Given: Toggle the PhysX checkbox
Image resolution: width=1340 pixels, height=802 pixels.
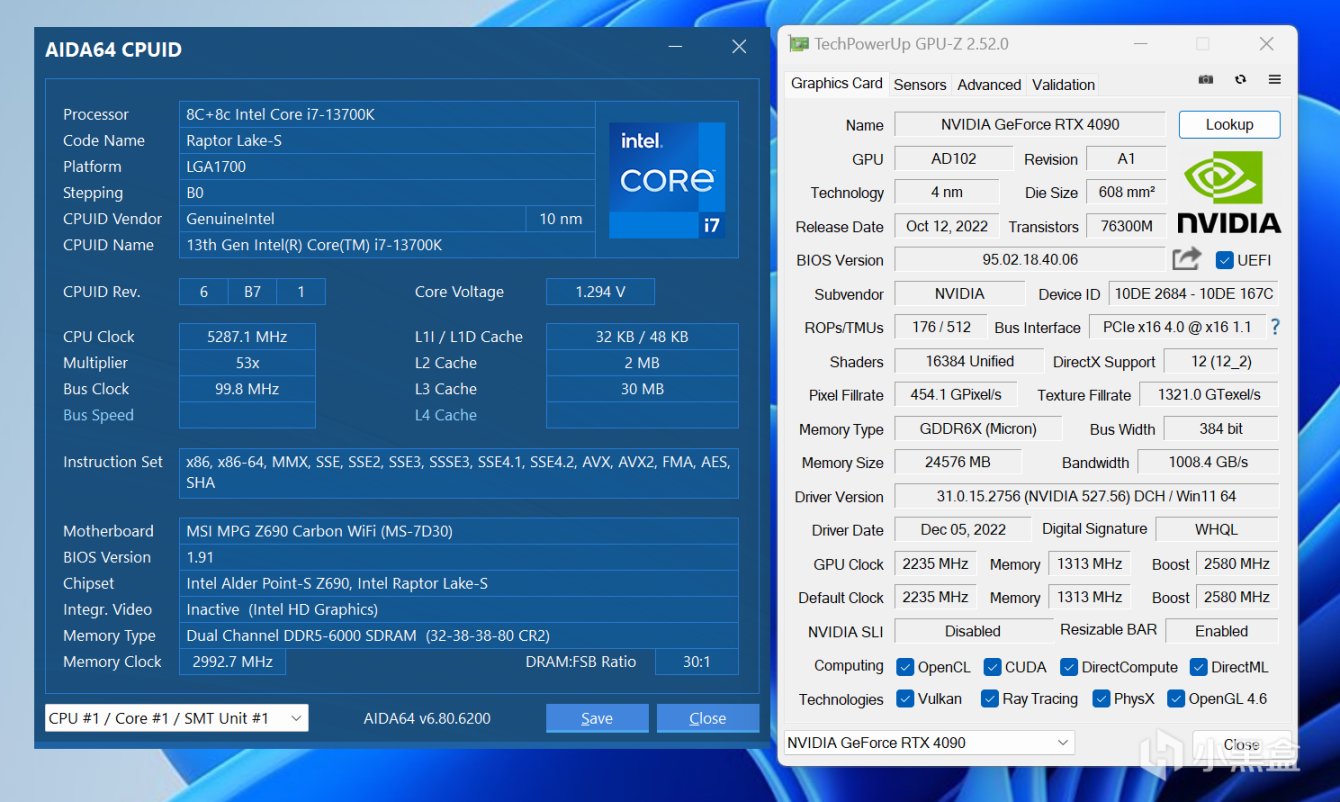Looking at the screenshot, I should (x=1101, y=699).
